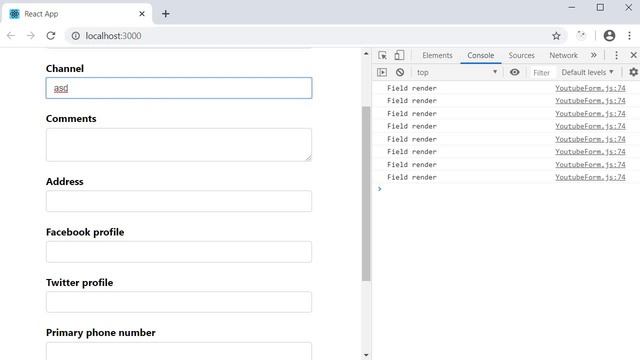Click the scrollbar up arrow

tap(366, 53)
